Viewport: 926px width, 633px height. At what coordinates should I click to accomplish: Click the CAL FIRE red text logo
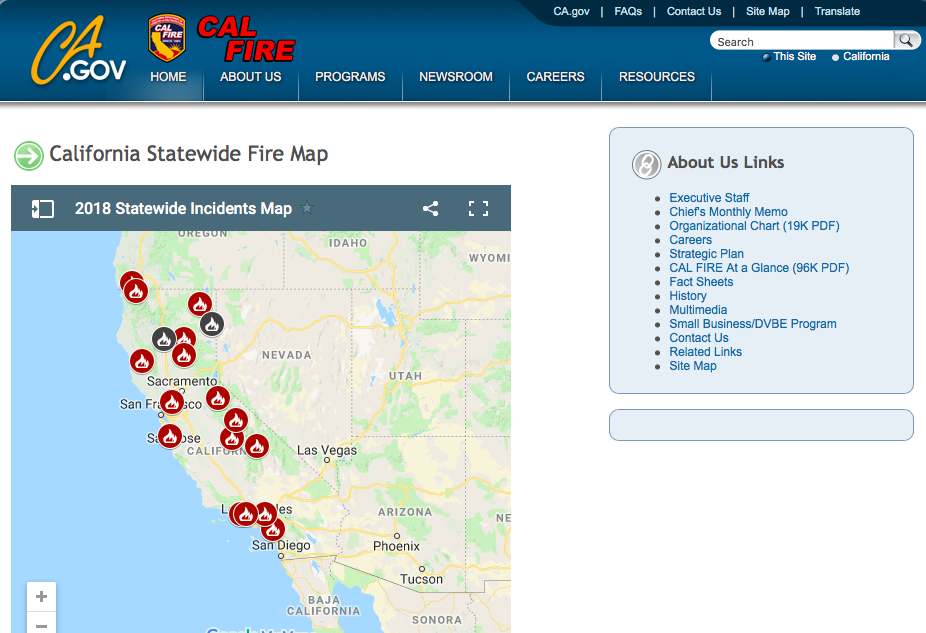tap(246, 39)
